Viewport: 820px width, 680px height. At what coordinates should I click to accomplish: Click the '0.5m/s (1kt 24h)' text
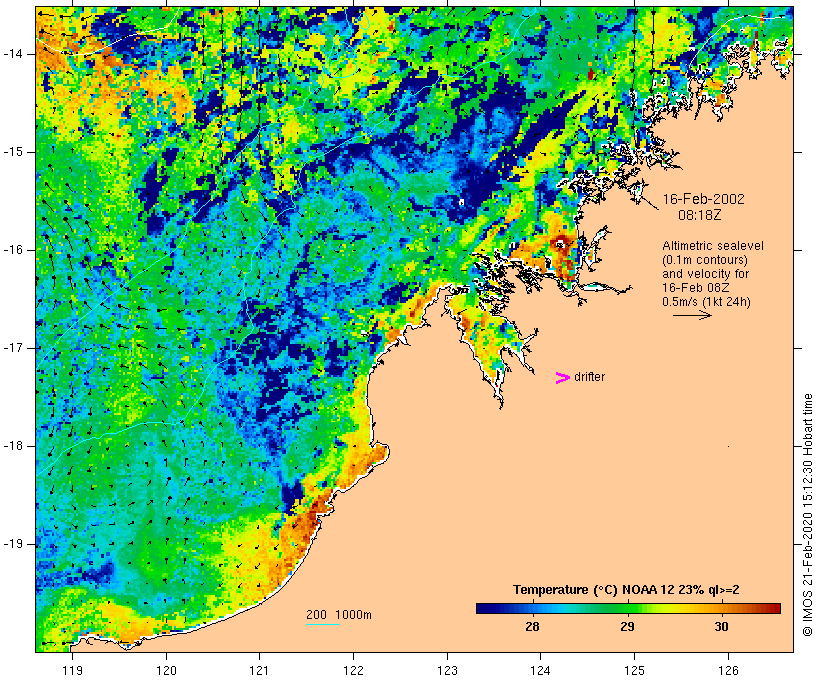(706, 302)
